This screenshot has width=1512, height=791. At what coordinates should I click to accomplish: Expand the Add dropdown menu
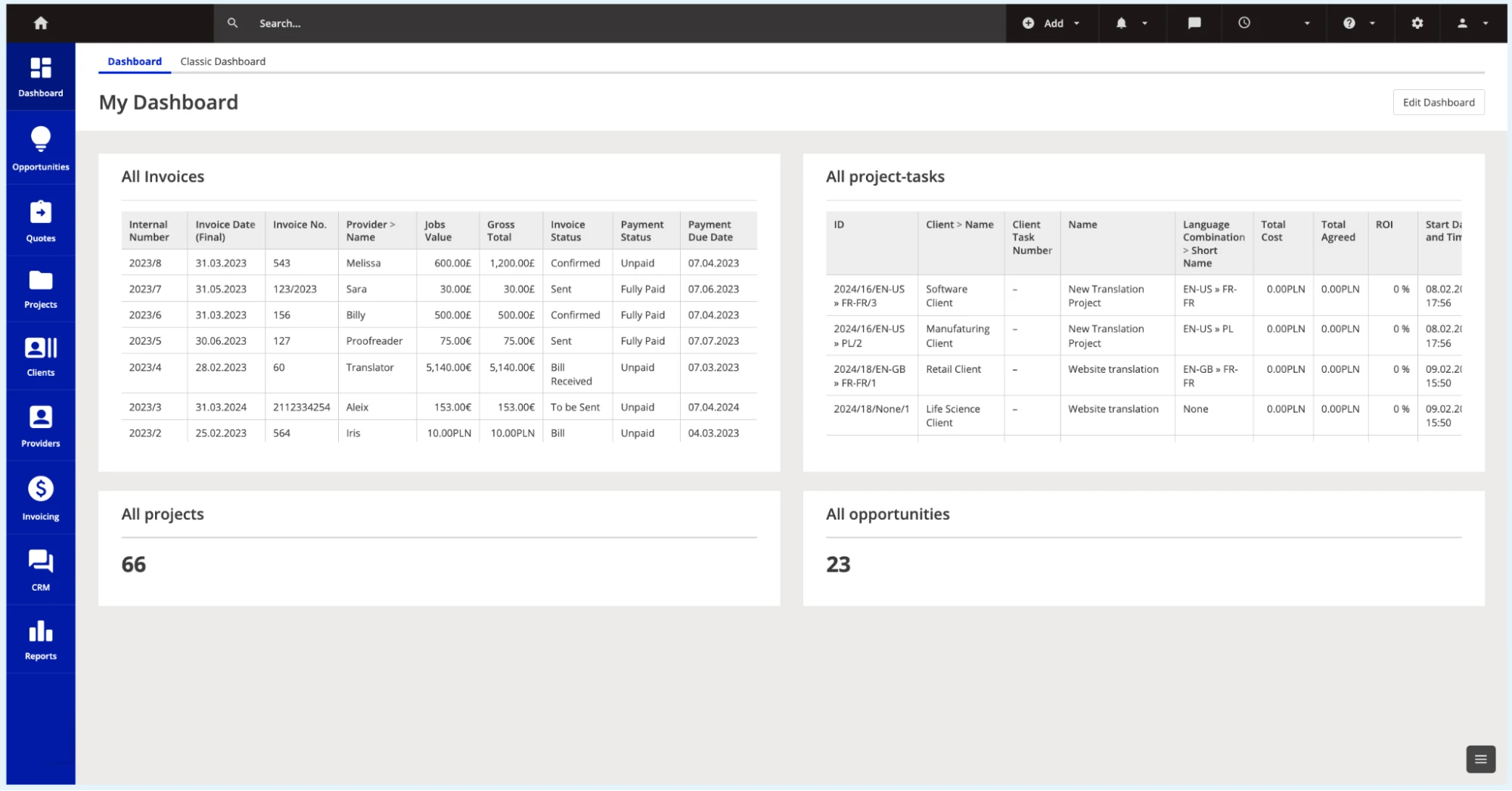tap(1053, 23)
